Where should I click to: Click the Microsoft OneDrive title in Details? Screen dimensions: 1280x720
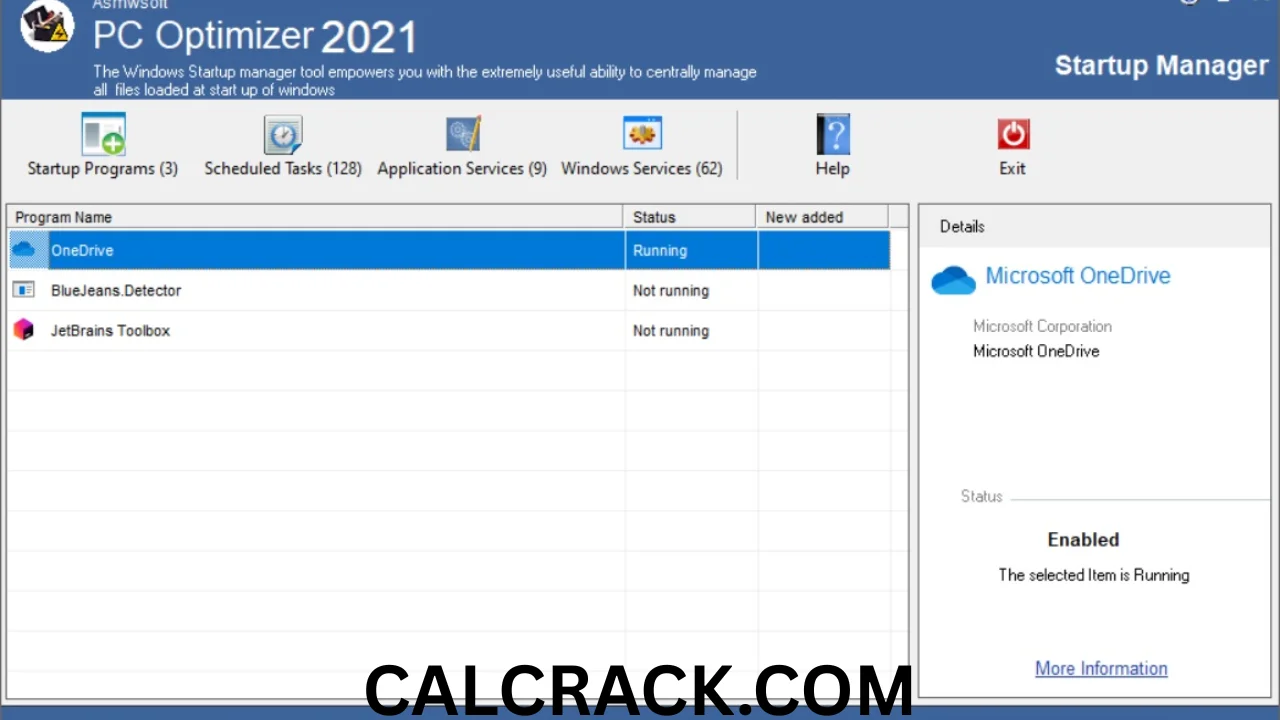coord(1078,276)
